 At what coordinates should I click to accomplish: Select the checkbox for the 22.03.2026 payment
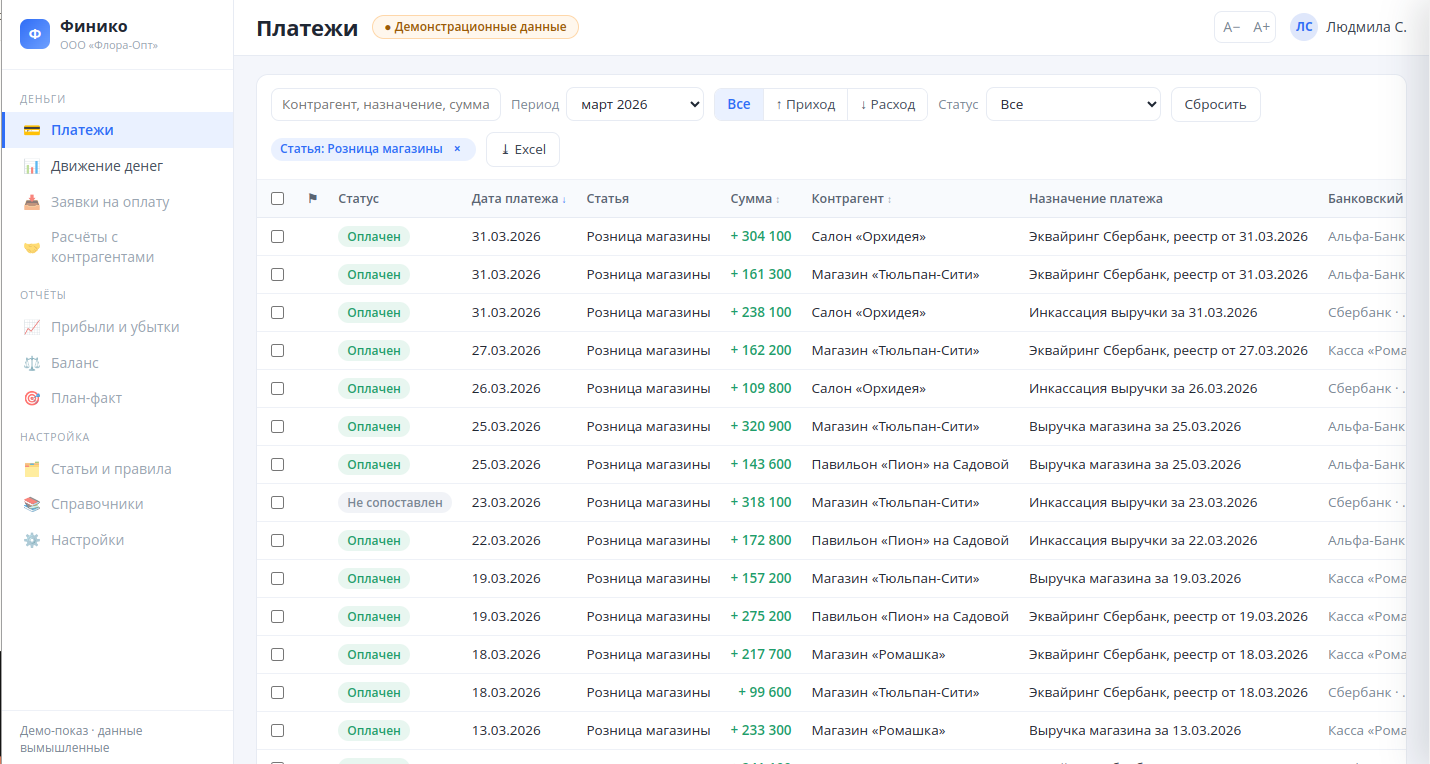[x=278, y=541]
